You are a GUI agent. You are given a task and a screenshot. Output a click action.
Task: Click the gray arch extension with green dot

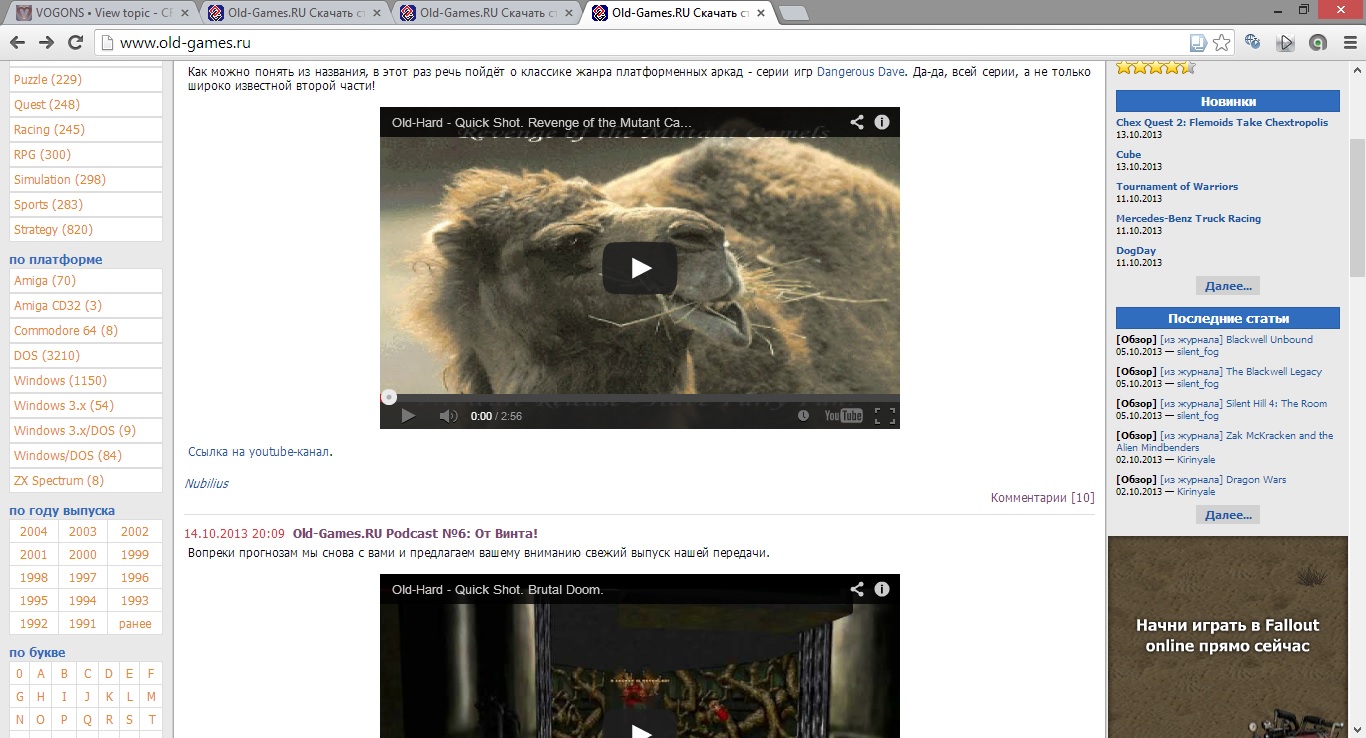1319,42
